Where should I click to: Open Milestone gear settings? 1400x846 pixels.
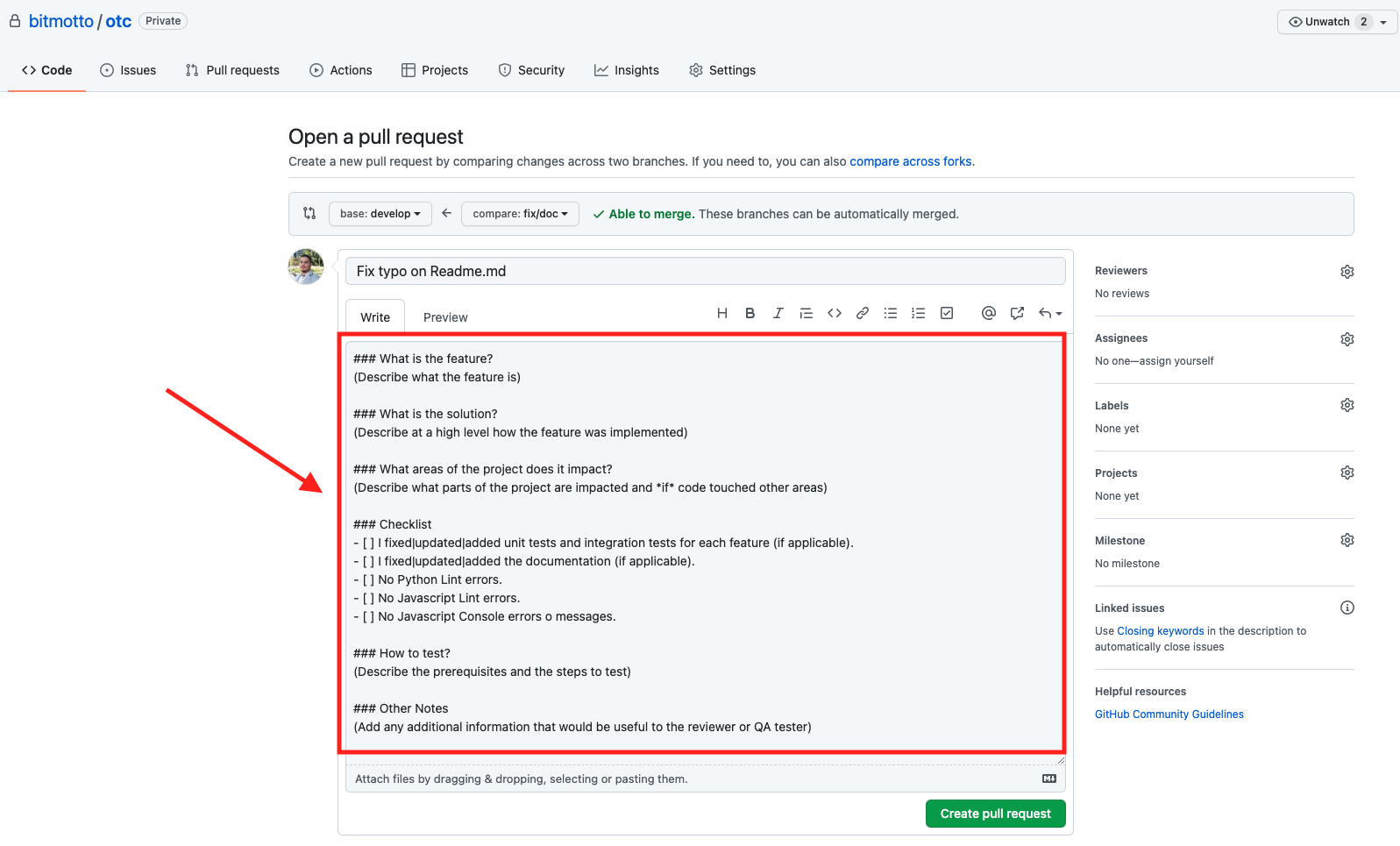click(1347, 540)
